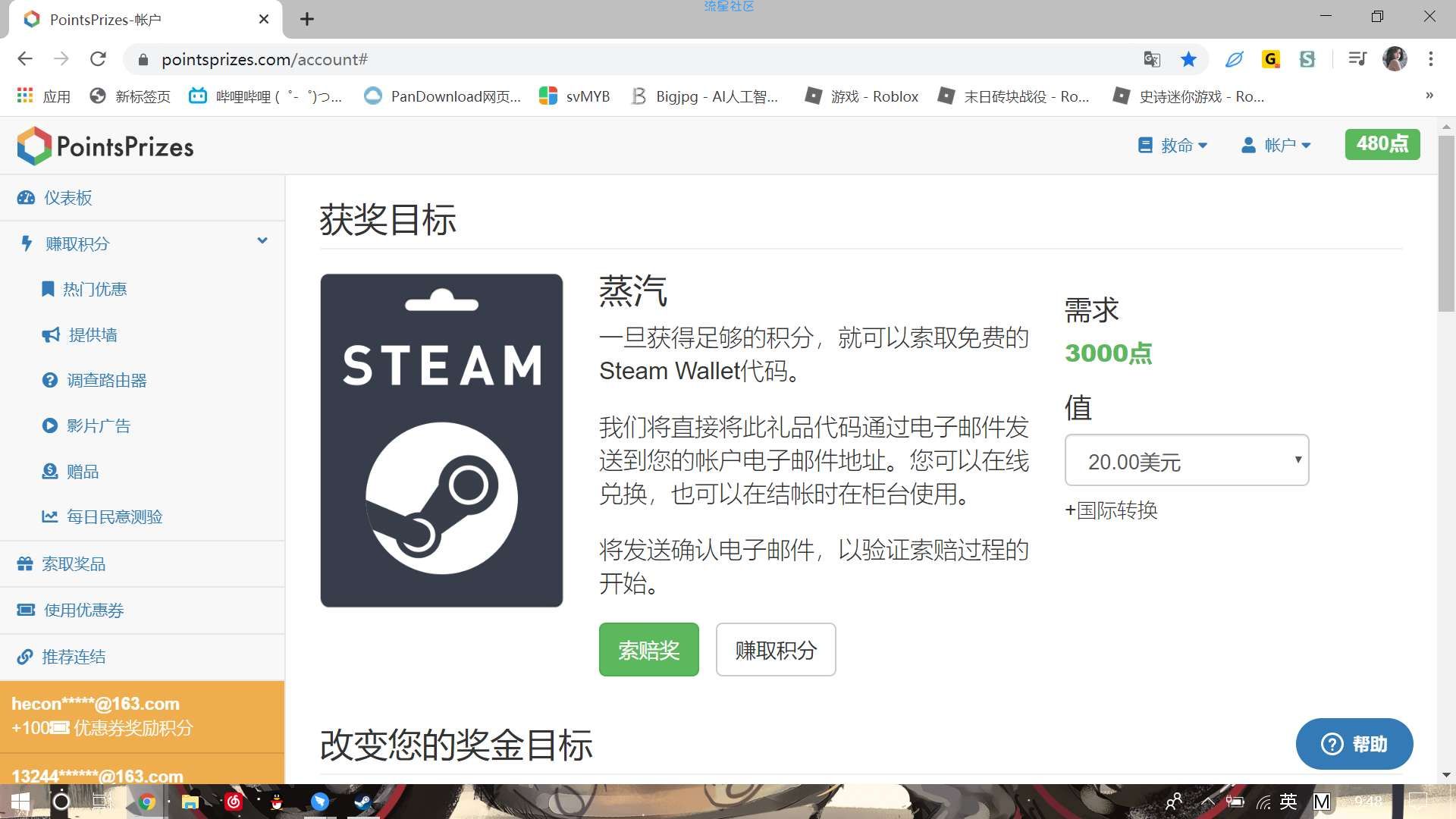Viewport: 1456px width, 819px height.
Task: Go to 索取奖品 claim prizes
Action: (x=61, y=563)
